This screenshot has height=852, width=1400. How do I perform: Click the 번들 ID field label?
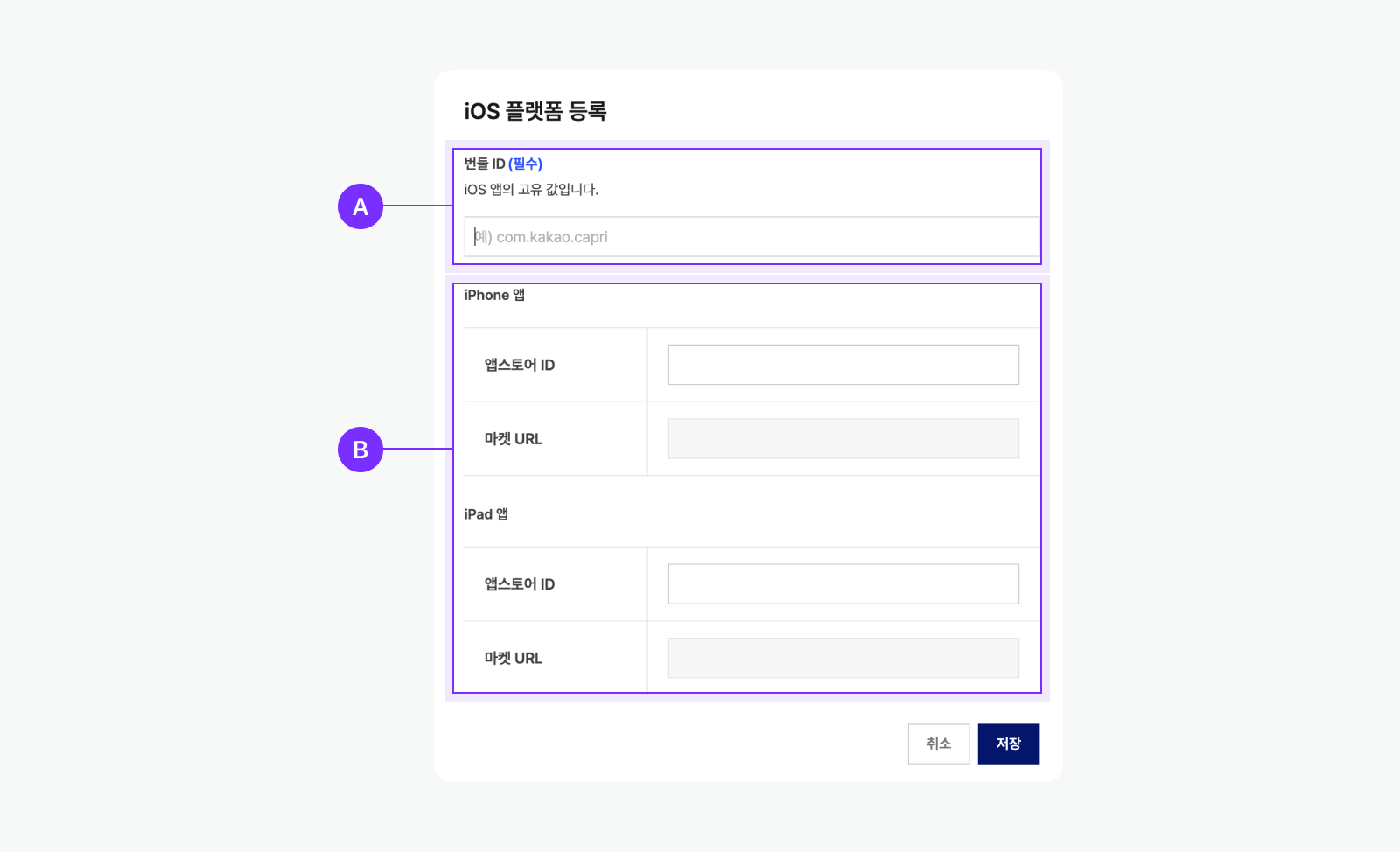point(485,164)
